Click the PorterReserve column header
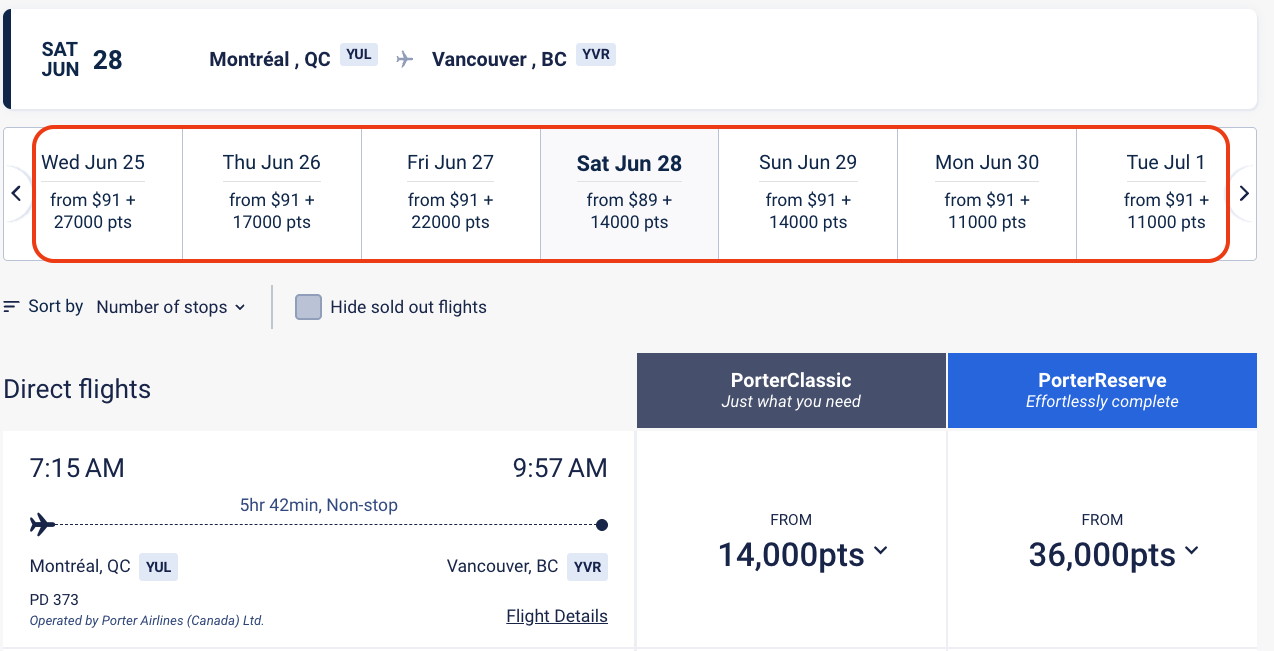The width and height of the screenshot is (1274, 651). pos(1102,389)
